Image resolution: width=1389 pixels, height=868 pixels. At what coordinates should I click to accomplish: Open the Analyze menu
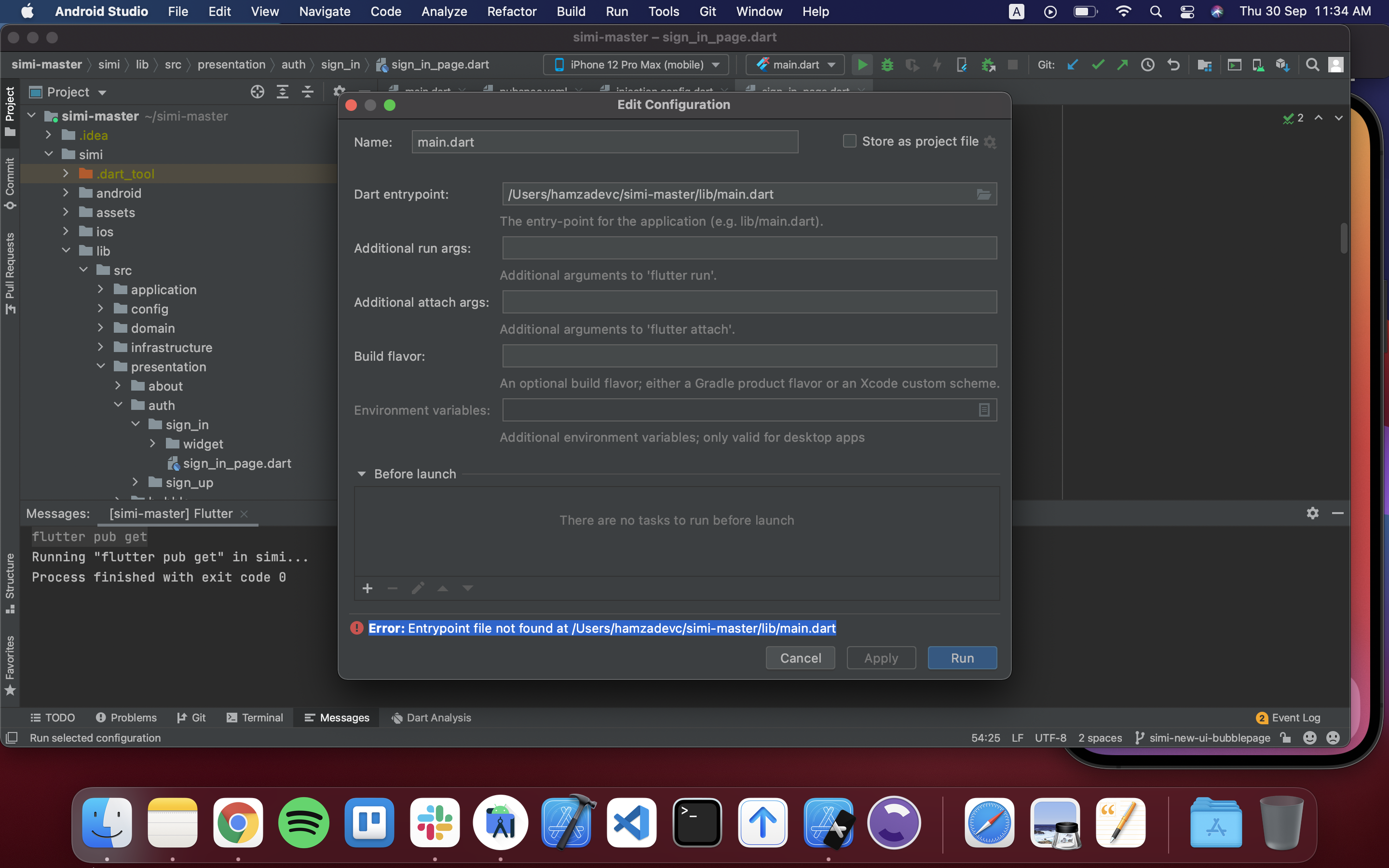(444, 12)
